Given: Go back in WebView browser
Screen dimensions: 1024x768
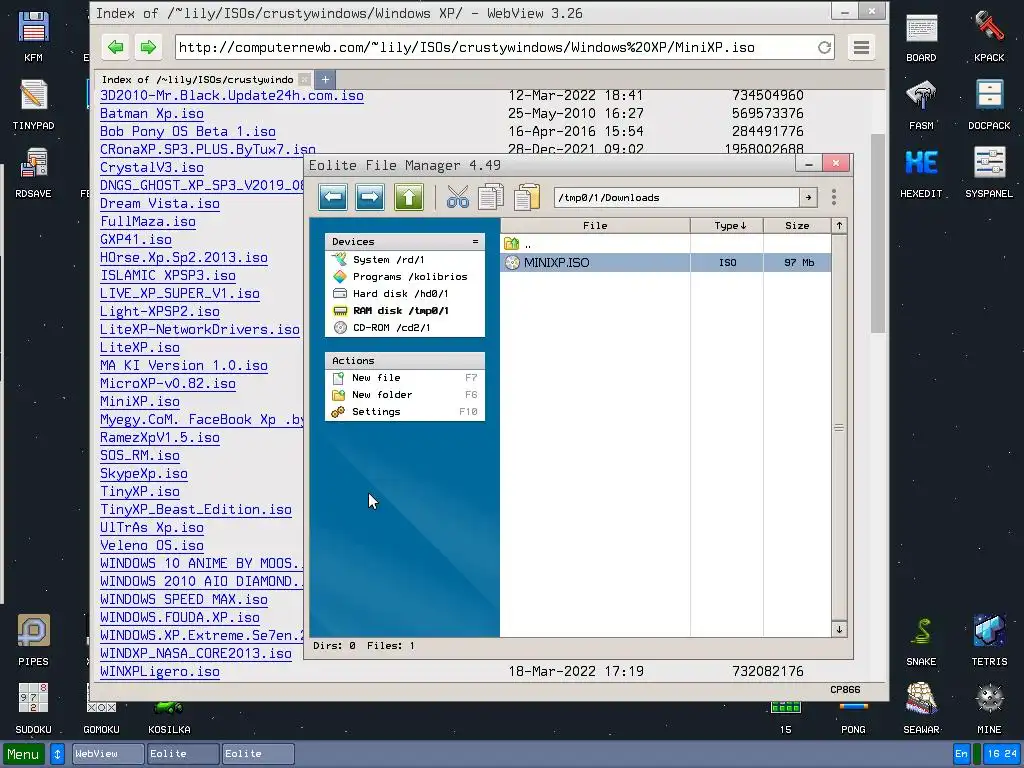Looking at the screenshot, I should click(x=116, y=47).
